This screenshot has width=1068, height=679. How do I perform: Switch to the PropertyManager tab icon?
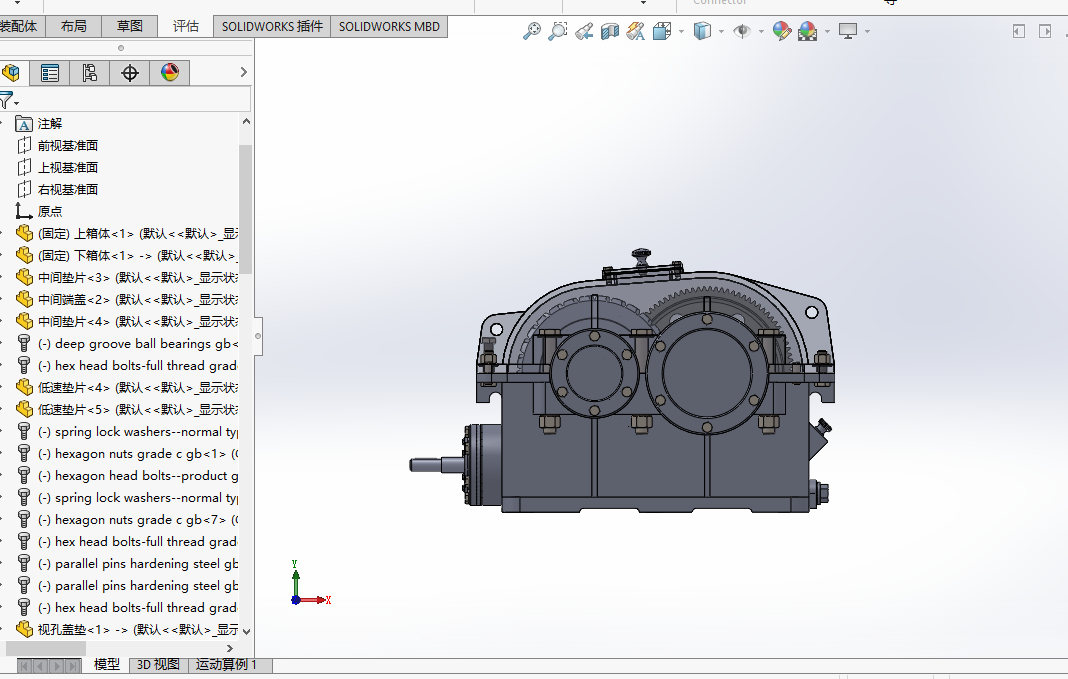(x=50, y=73)
